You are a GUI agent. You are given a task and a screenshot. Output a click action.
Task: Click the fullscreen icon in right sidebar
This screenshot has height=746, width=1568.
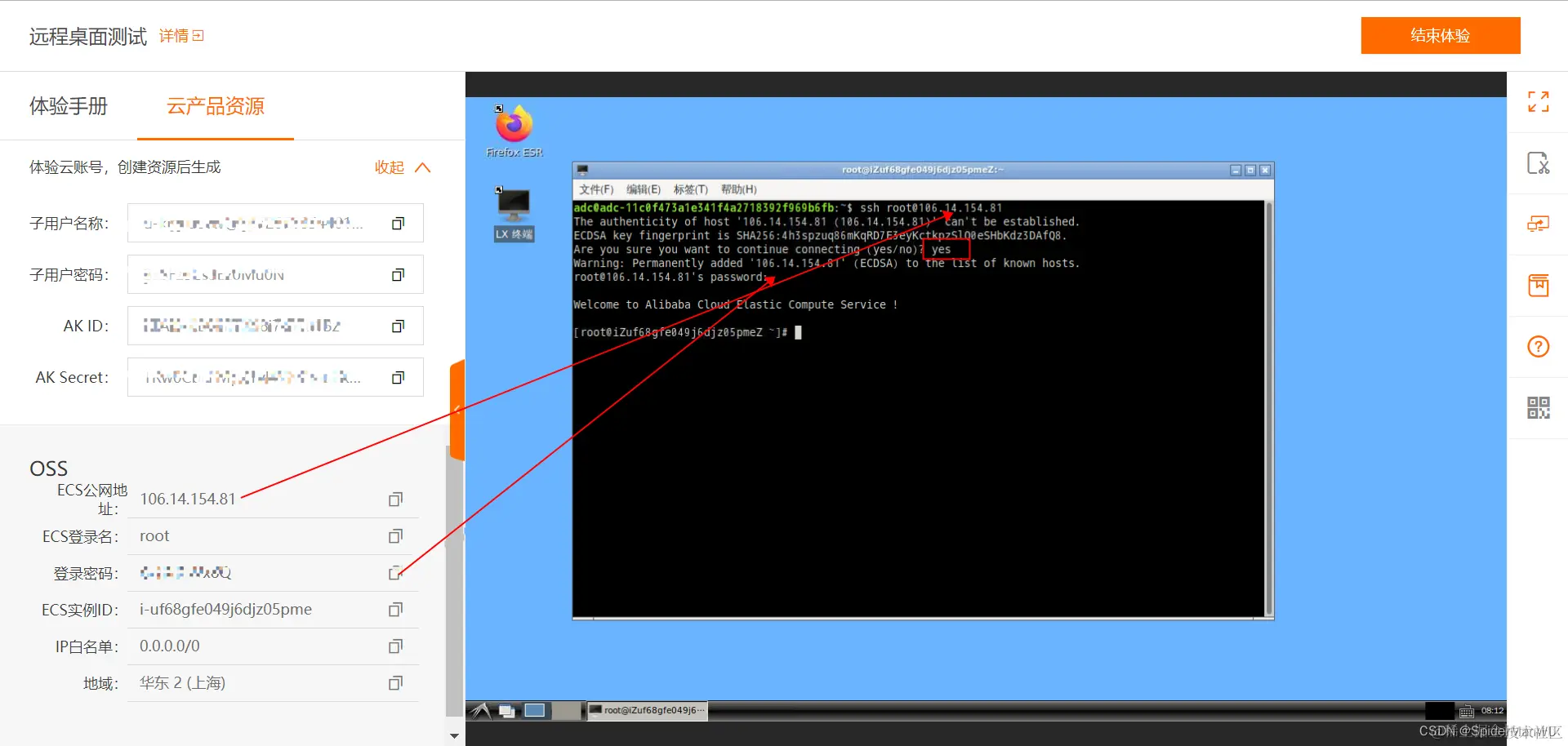1538,102
